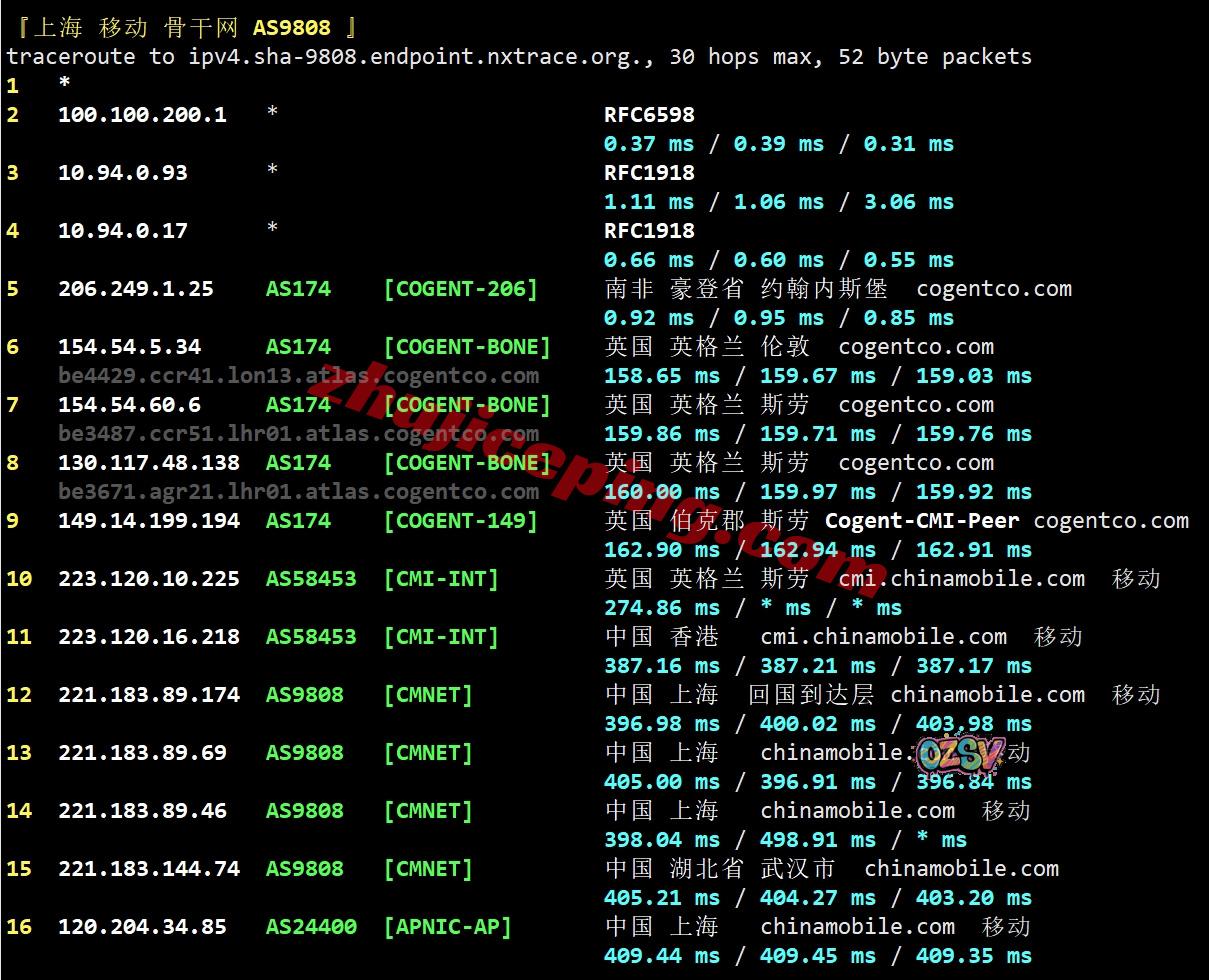
Task: Click IP address 223.120.10.225
Action: tap(149, 579)
